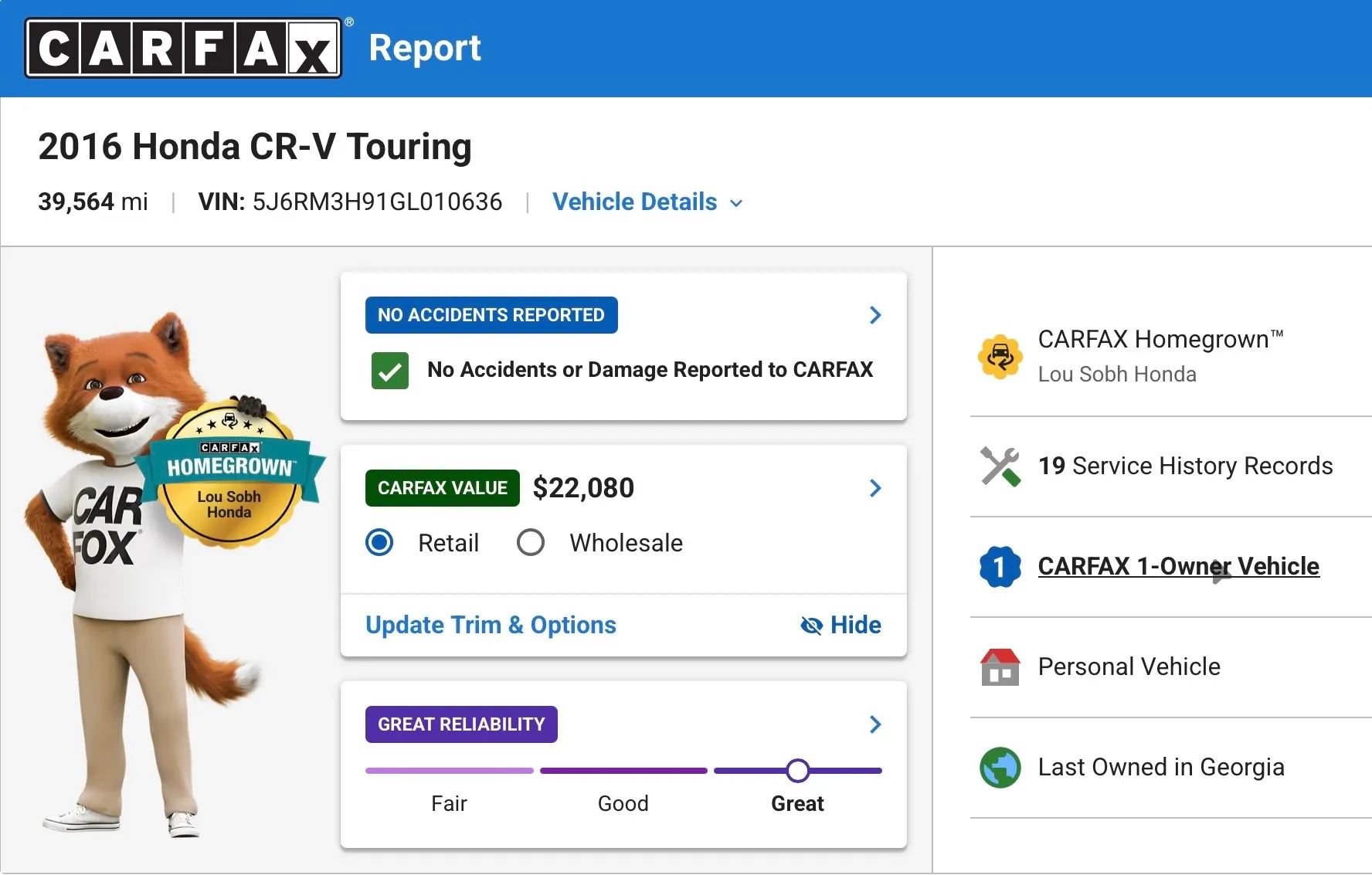Viewport: 1372px width, 875px height.
Task: Click the globe icon for Last Owned
Action: (x=1000, y=768)
